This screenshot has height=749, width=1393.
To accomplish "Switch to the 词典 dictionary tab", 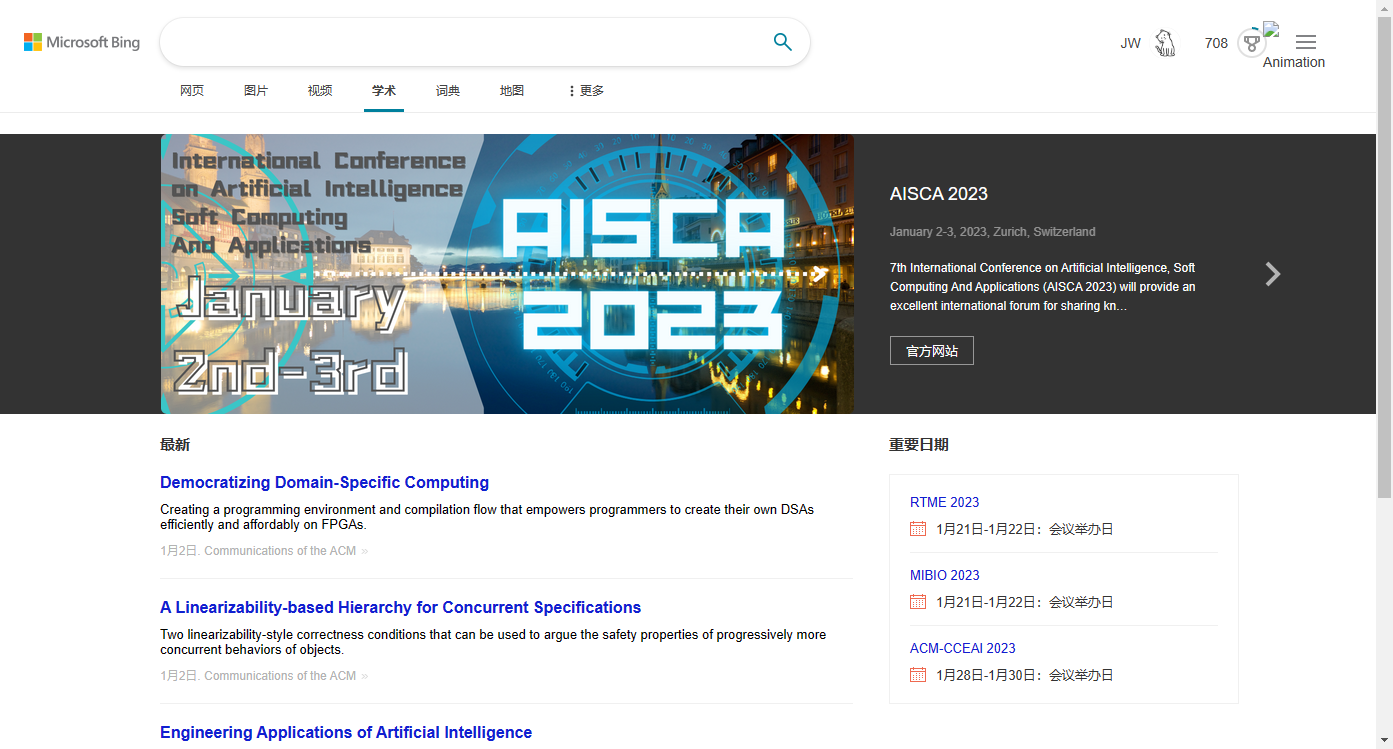I will point(448,91).
